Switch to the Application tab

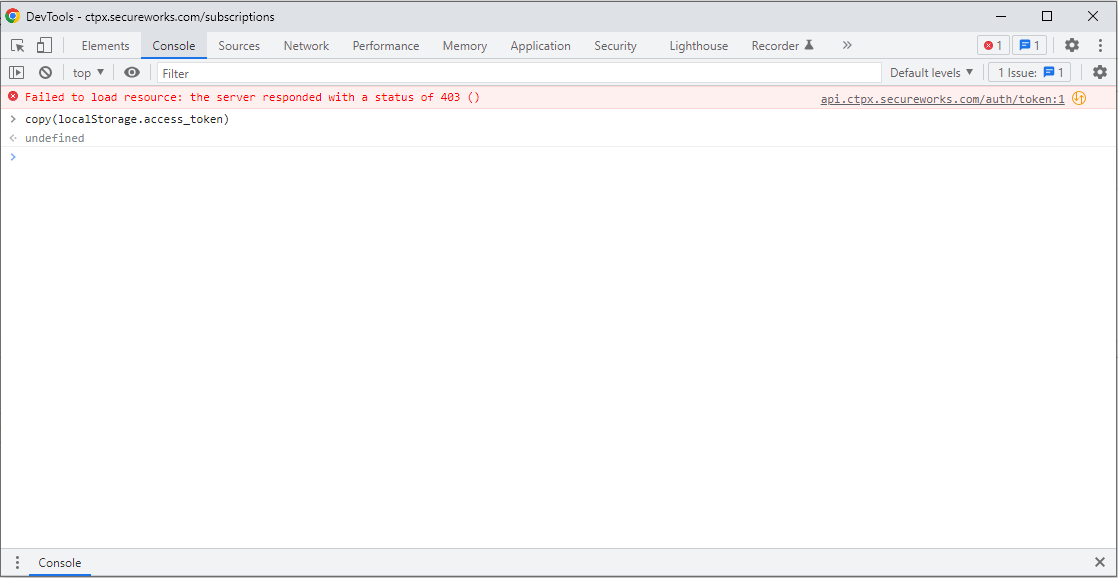click(x=540, y=46)
